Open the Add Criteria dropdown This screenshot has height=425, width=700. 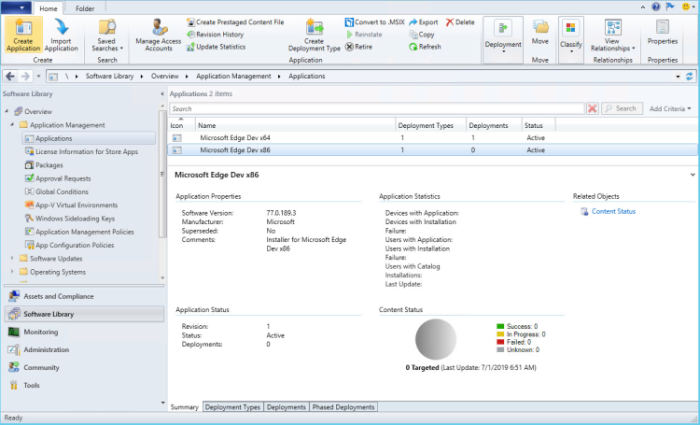tap(670, 108)
